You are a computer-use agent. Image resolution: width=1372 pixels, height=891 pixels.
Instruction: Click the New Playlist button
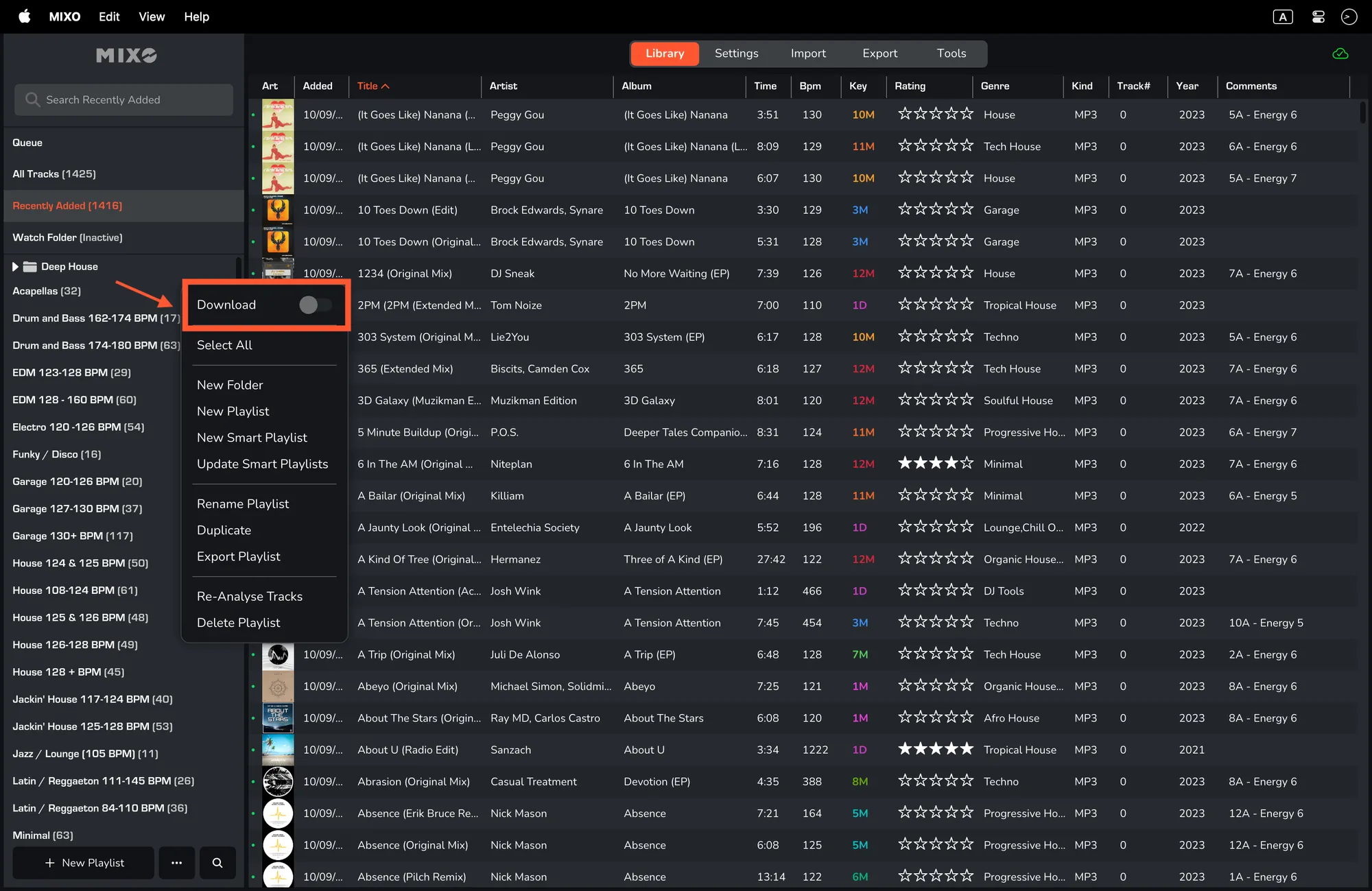[x=84, y=863]
